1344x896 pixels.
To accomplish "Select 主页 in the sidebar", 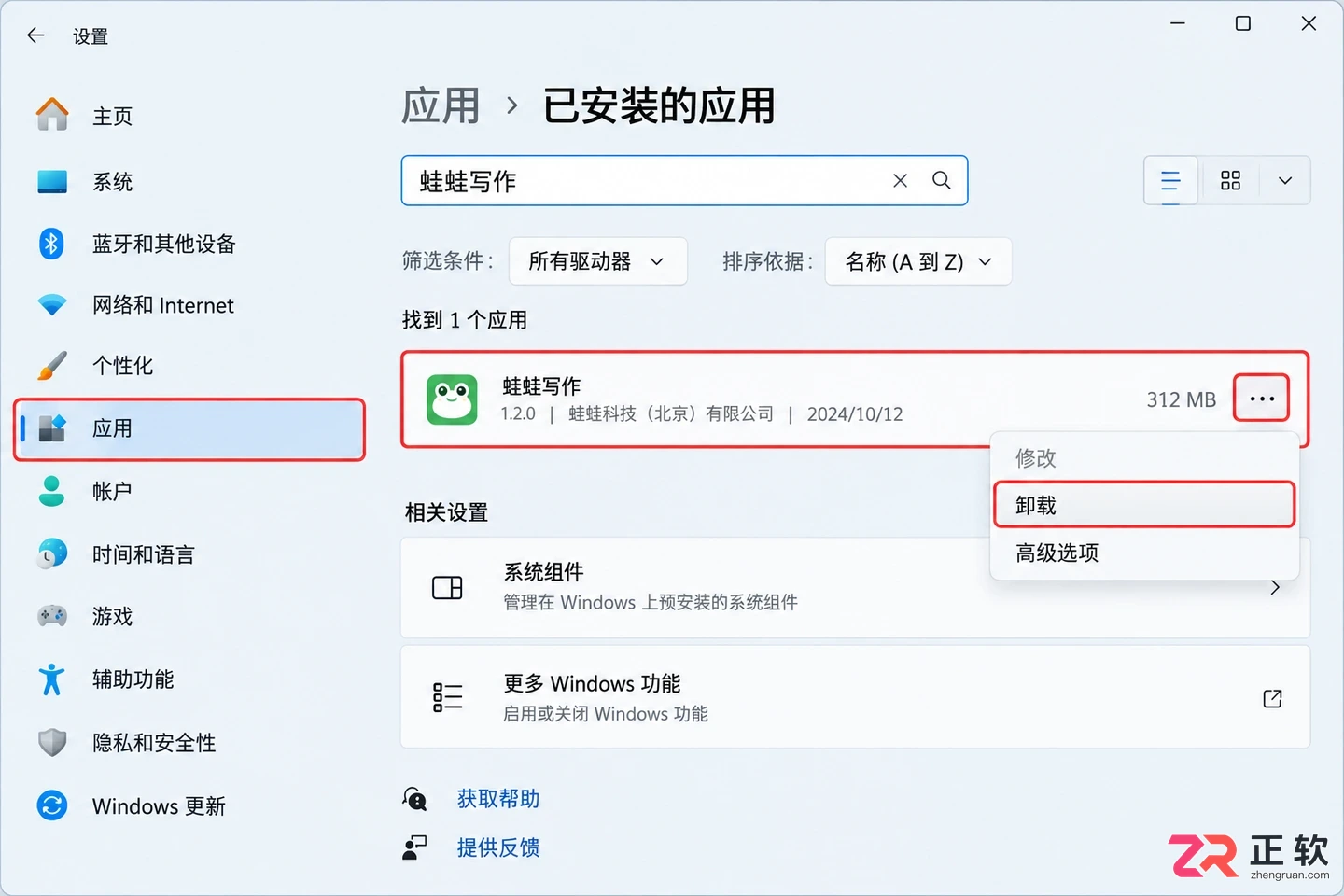I will tap(113, 116).
